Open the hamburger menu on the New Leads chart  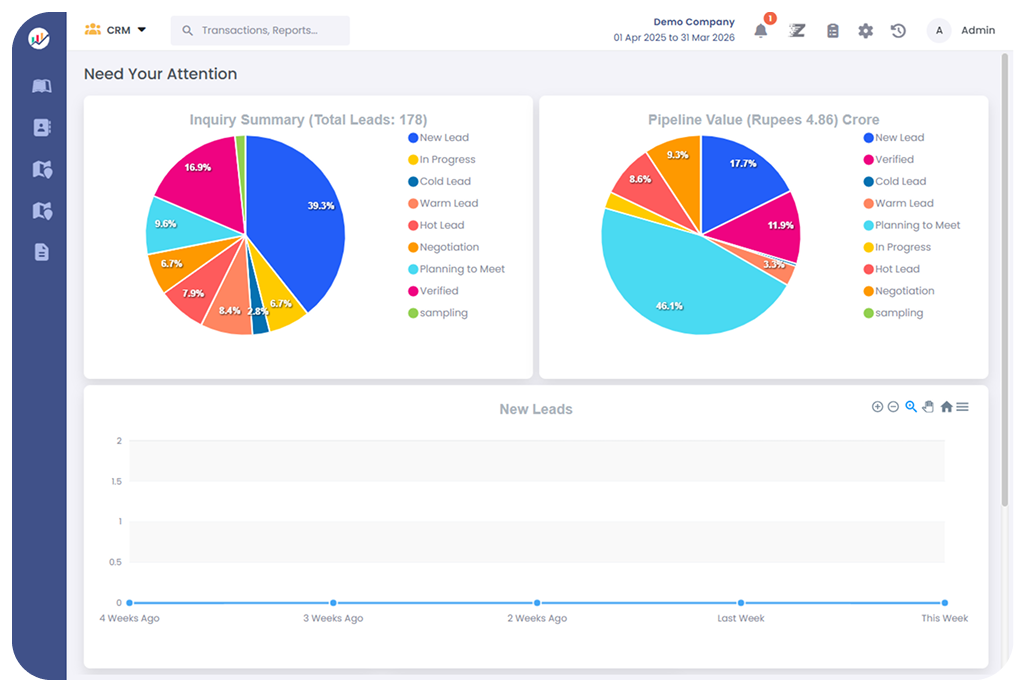point(961,407)
